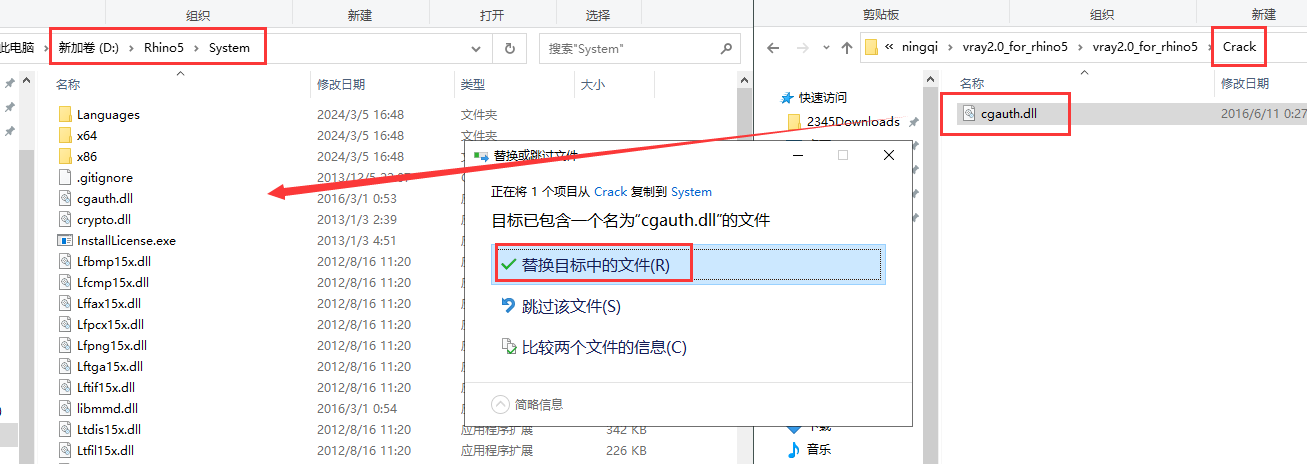Sort by 修改日期 column in System window
The height and width of the screenshot is (464, 1307).
[341, 85]
